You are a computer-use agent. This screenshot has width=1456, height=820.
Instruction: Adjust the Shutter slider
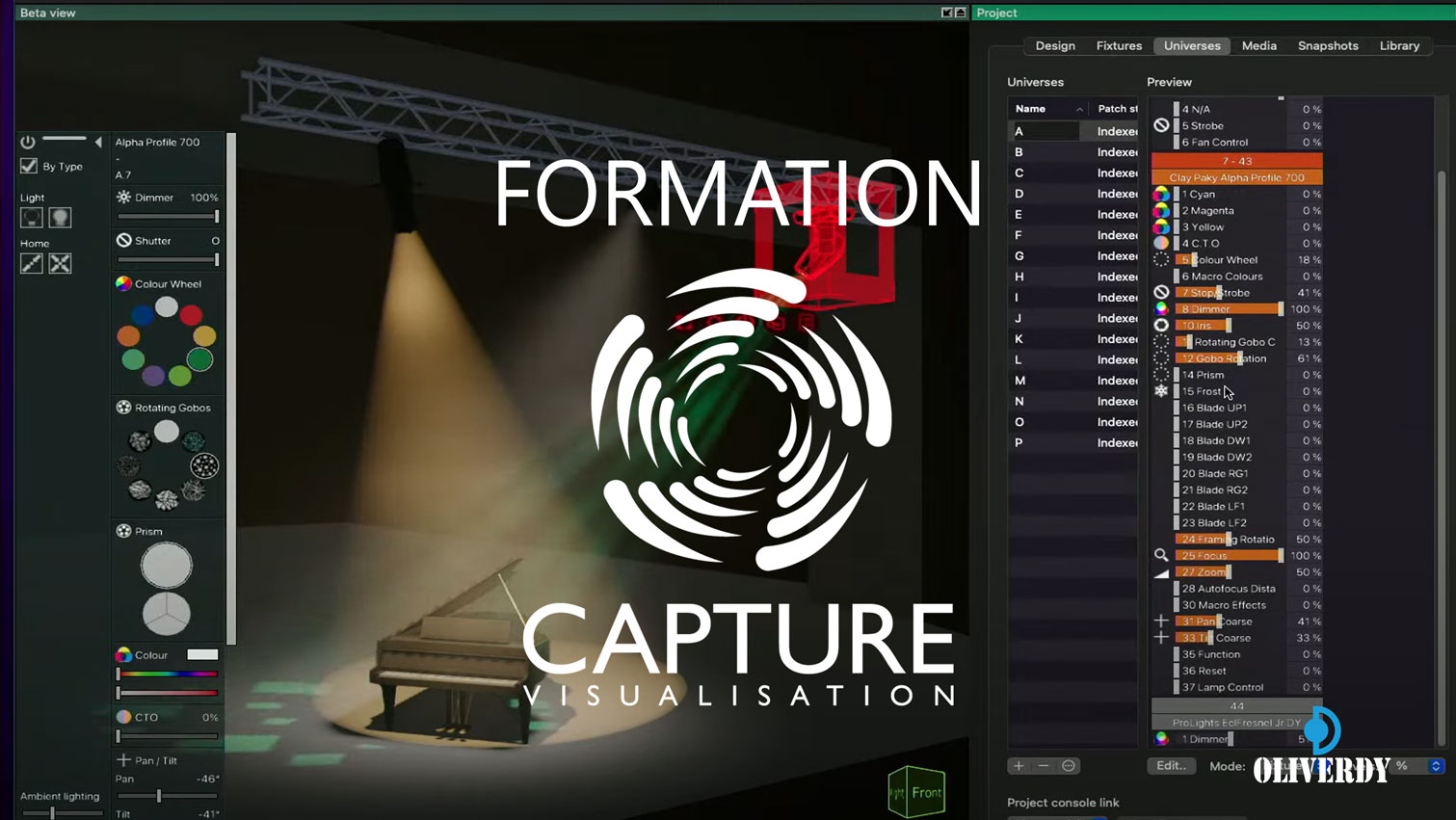pos(168,260)
